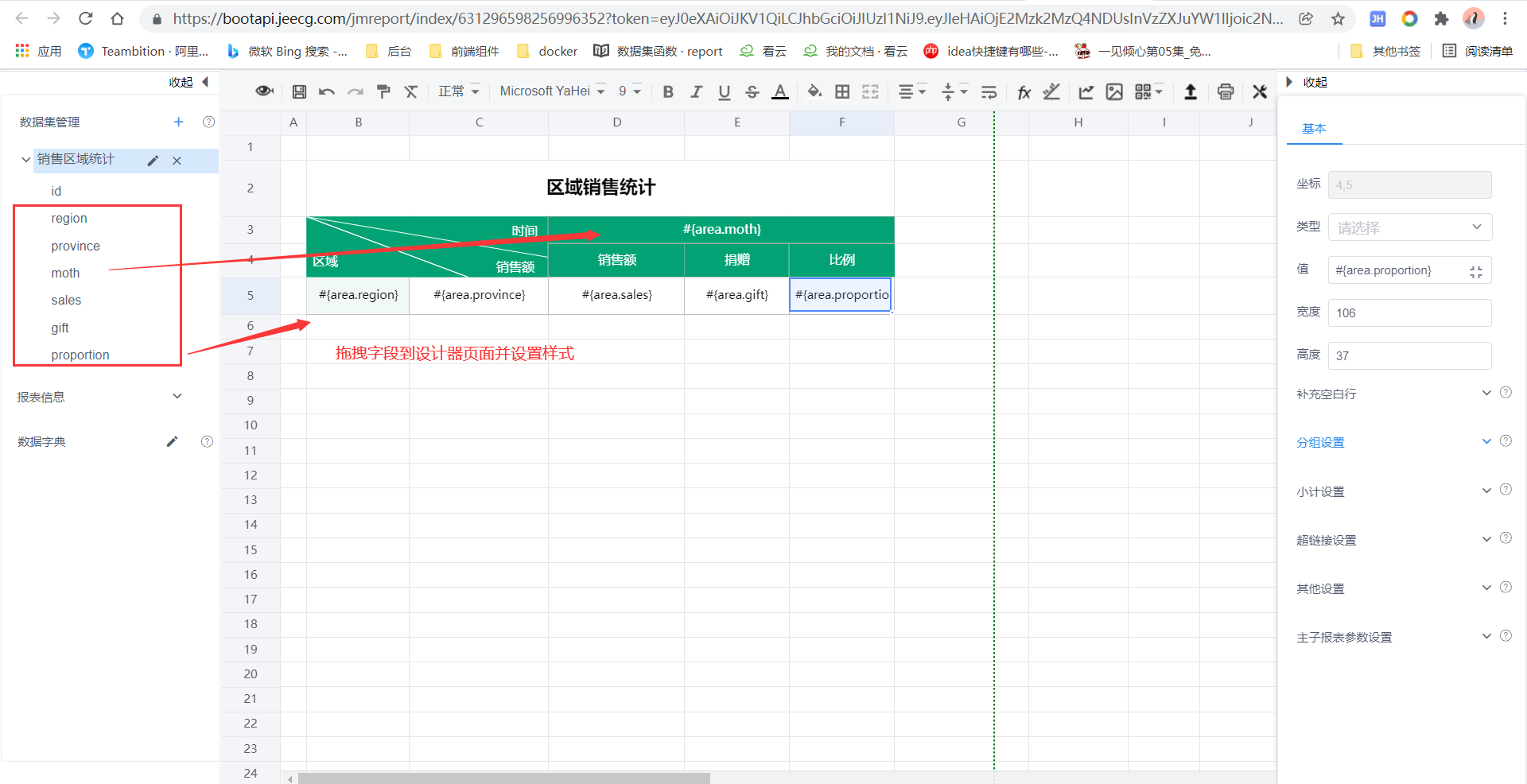Toggle strikethrough formatting
This screenshot has height=784, width=1527.
752,91
